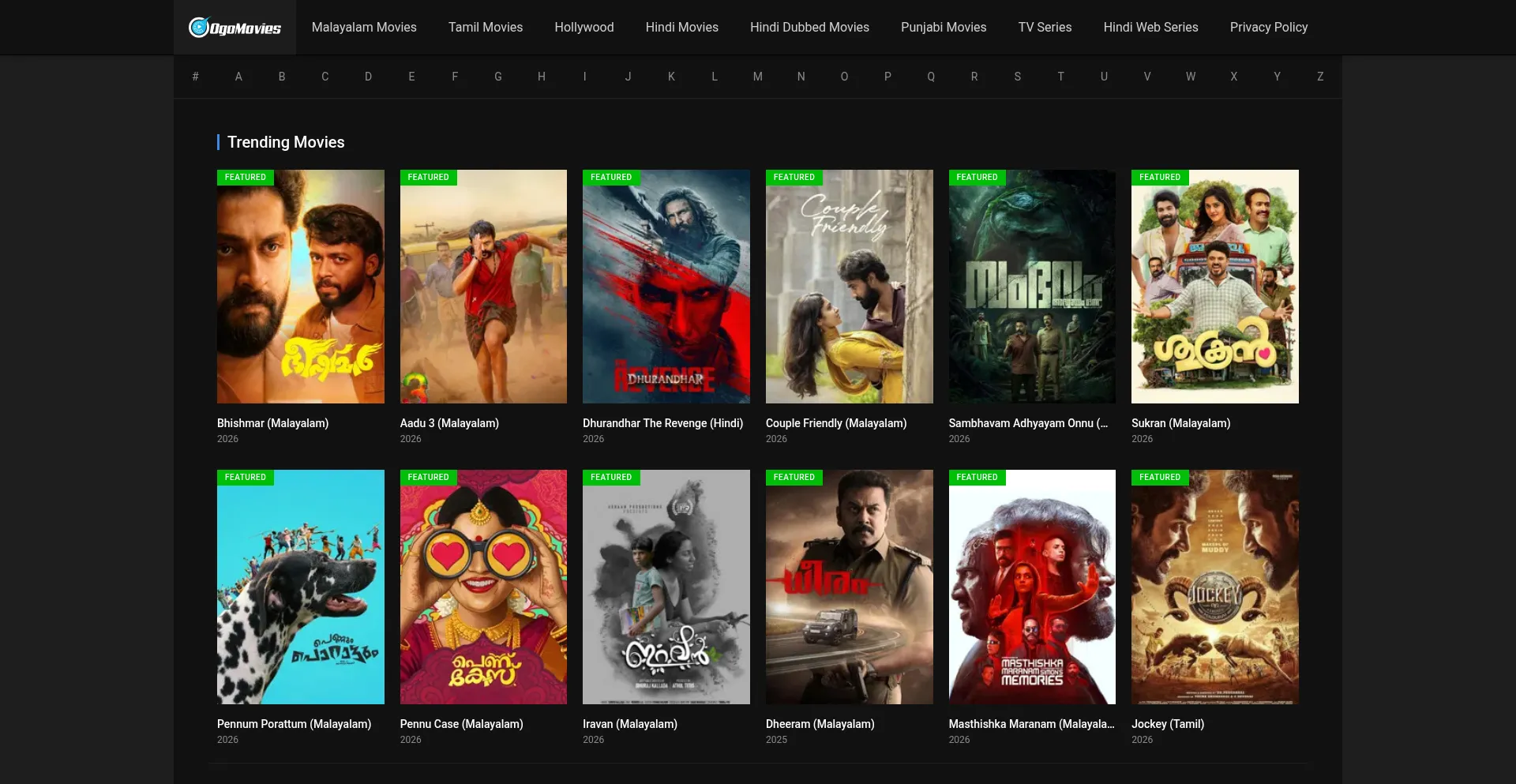The image size is (1516, 784).
Task: Filter movies by letter M
Action: pos(758,77)
